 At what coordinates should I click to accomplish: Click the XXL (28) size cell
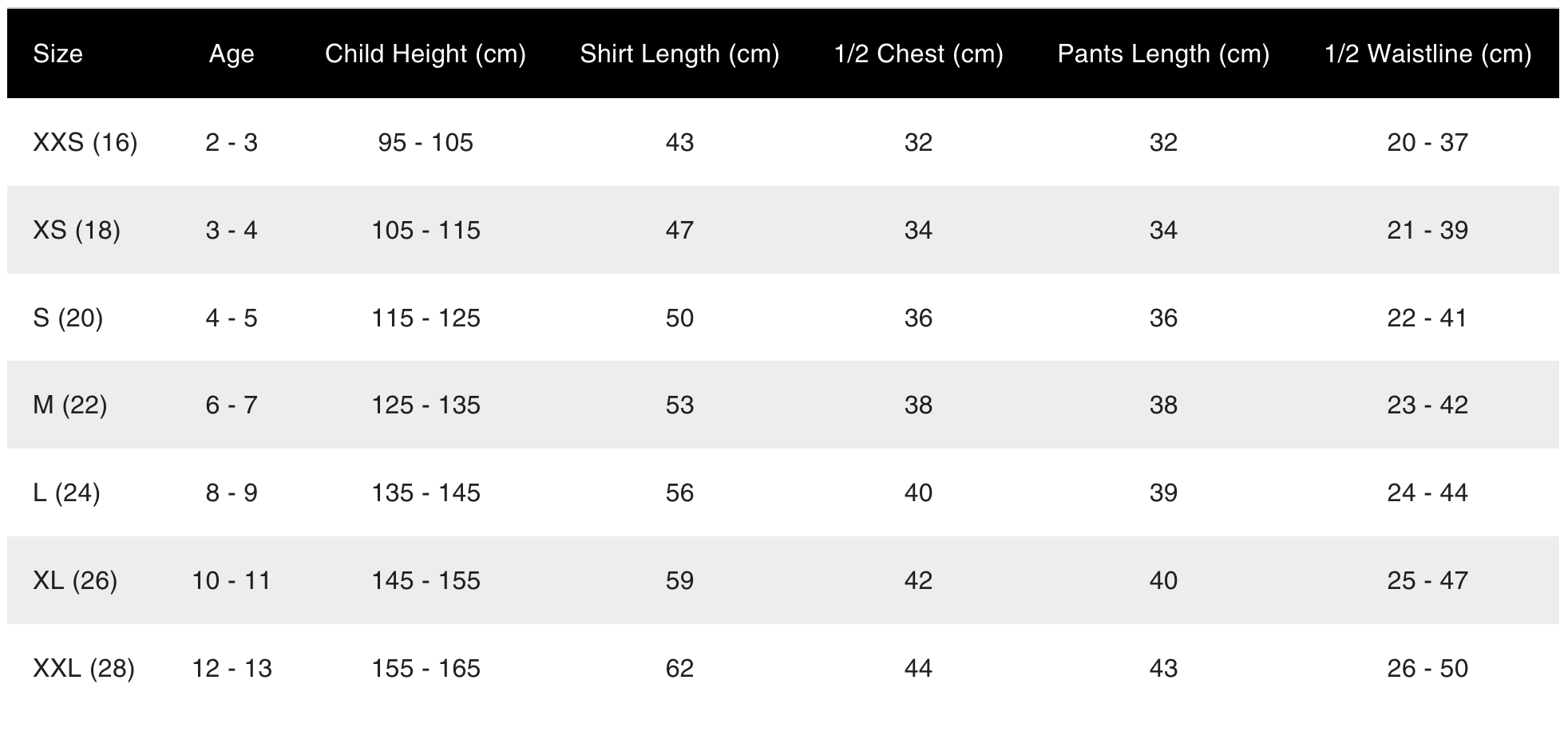[84, 668]
